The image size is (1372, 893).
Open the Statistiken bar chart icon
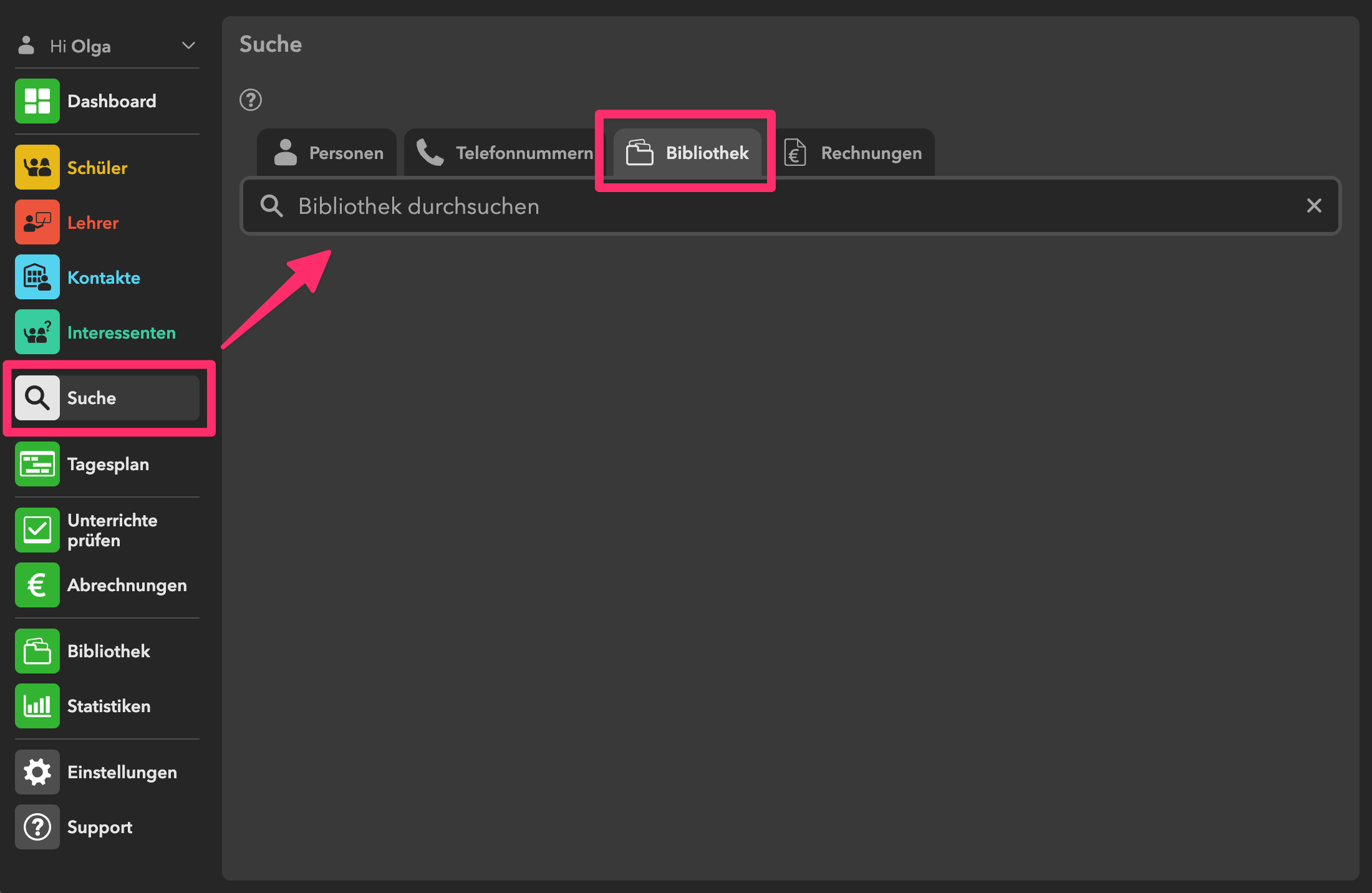point(37,706)
